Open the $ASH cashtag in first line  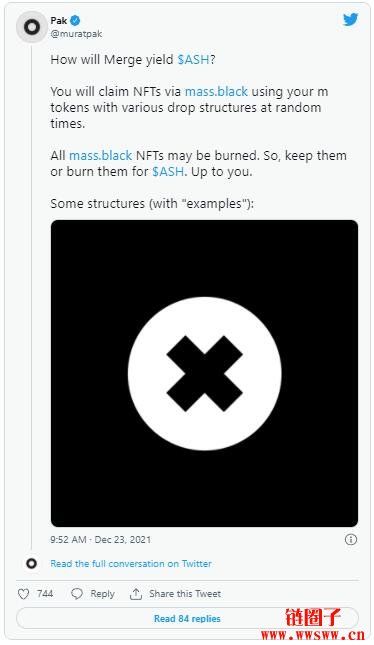tap(193, 60)
